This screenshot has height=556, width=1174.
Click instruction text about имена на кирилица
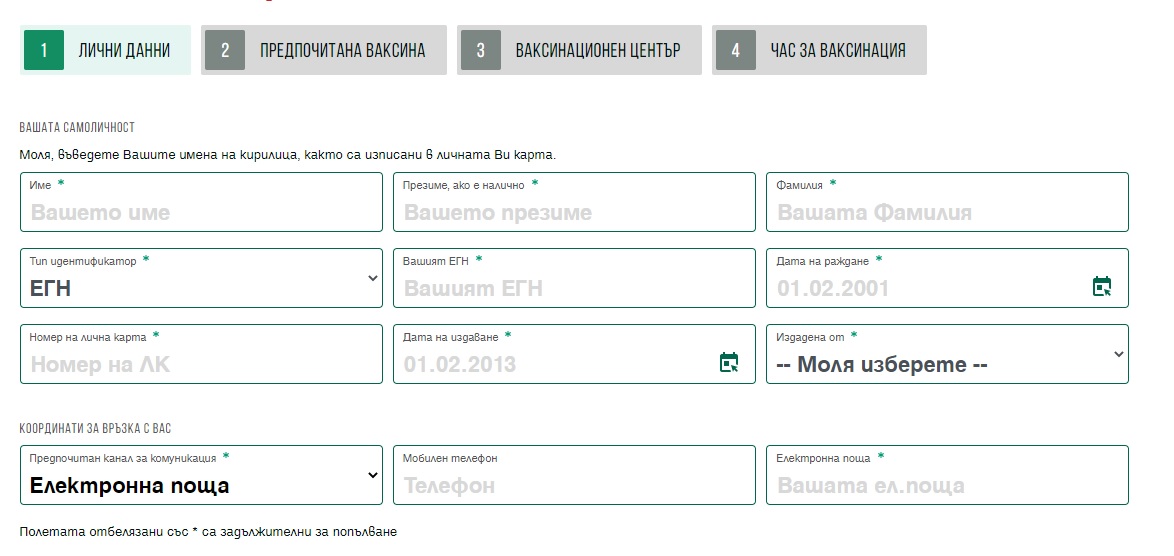click(288, 155)
